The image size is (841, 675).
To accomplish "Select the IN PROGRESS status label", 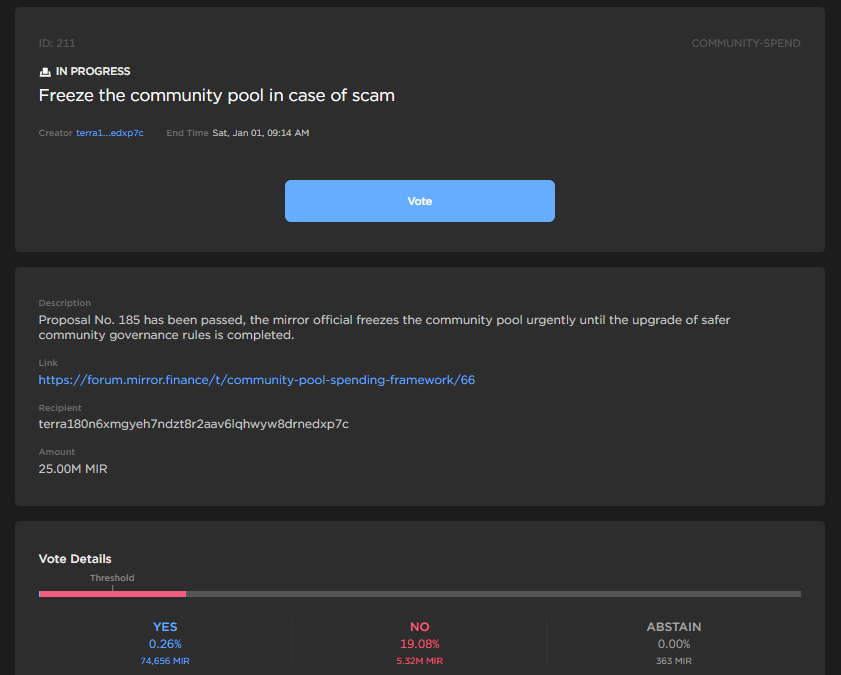I will click(x=93, y=71).
